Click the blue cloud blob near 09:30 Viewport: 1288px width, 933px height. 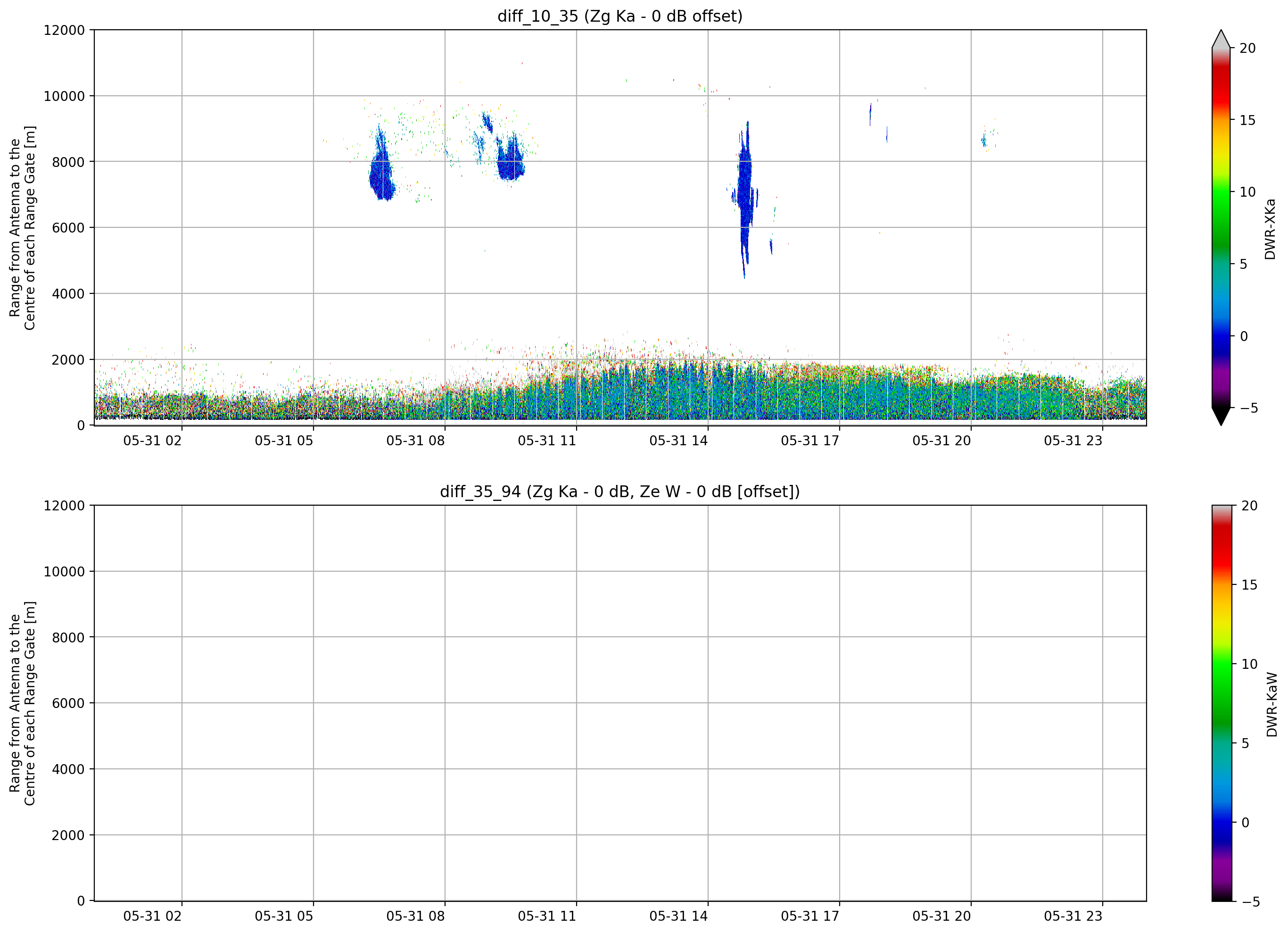click(511, 158)
